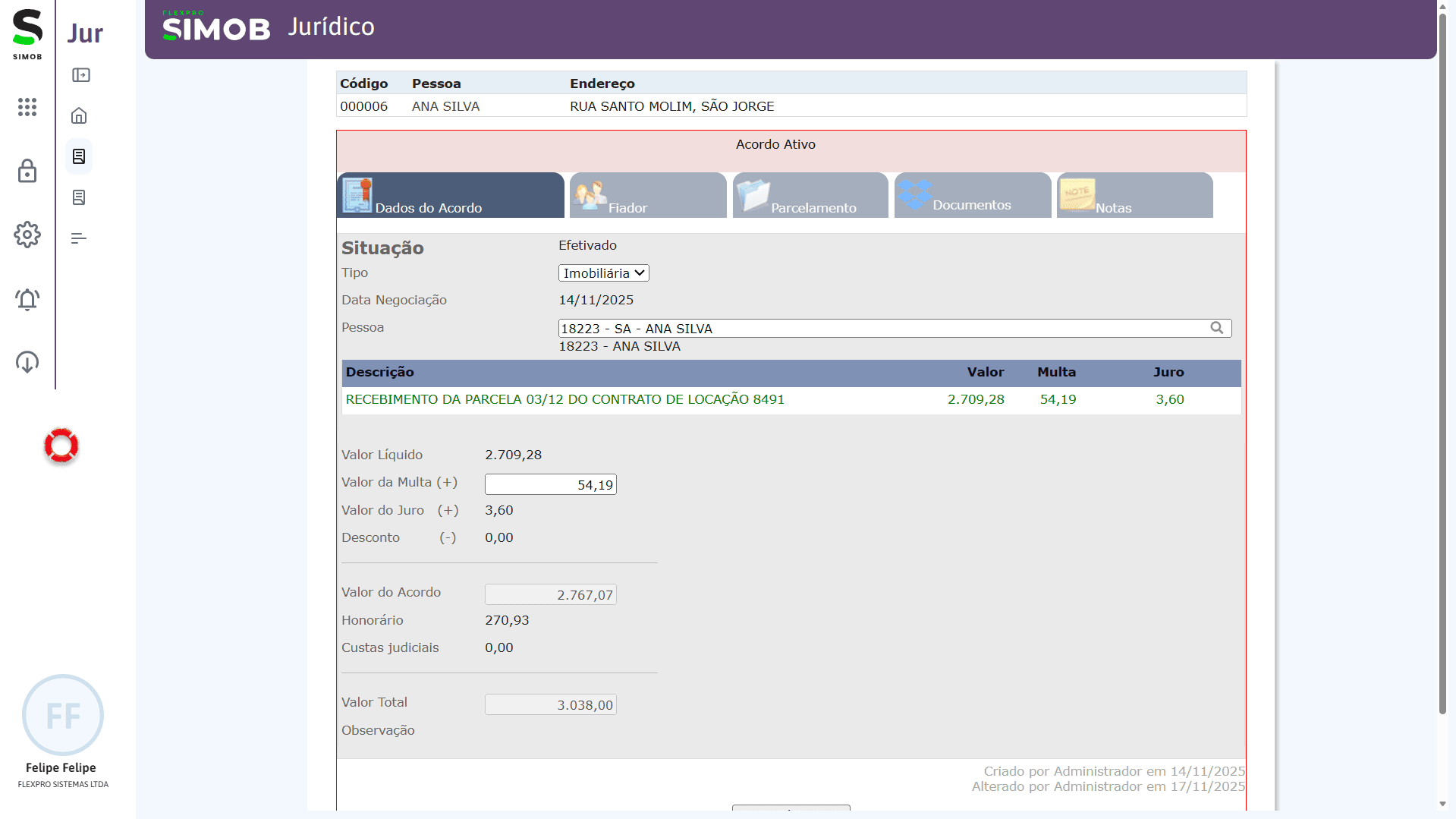Open the Parcelamento tab
The width and height of the screenshot is (1456, 819).
(810, 196)
